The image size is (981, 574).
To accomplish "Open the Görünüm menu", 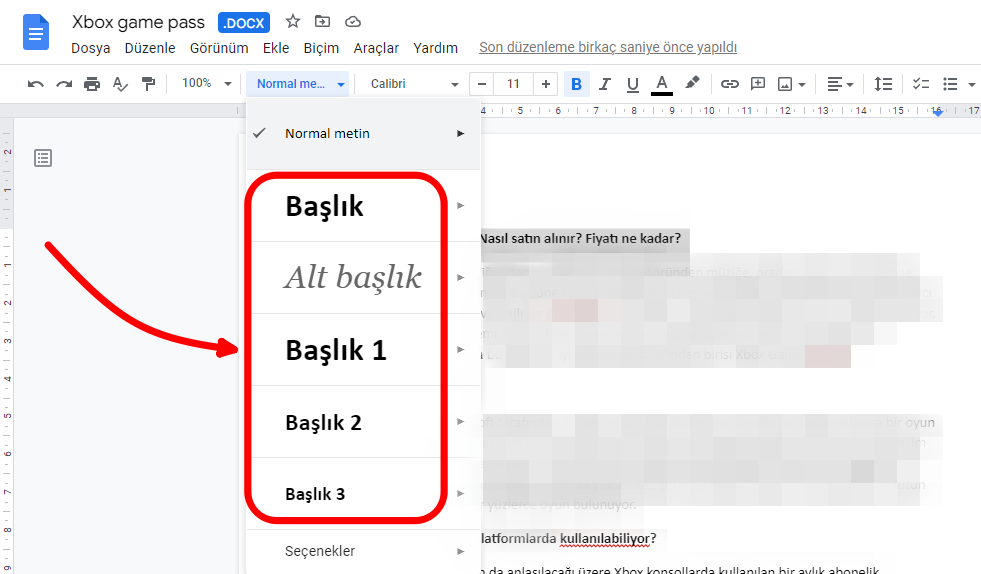I will (x=219, y=48).
